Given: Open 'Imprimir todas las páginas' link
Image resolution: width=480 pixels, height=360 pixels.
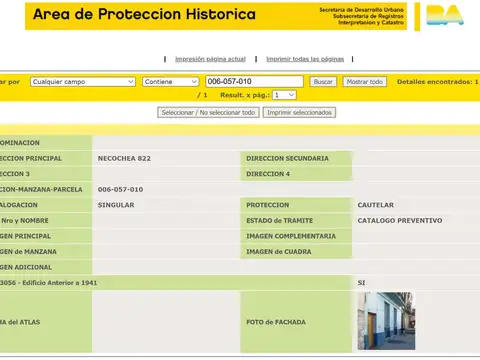Looking at the screenshot, I should 305,59.
